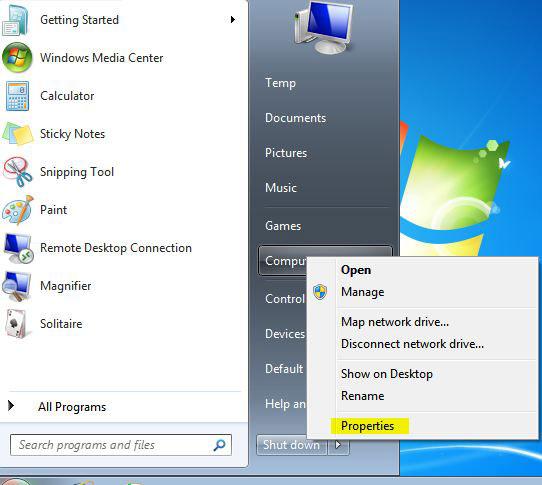Launch the Snipping Tool scissors icon
This screenshot has height=485, width=542.
(x=17, y=172)
